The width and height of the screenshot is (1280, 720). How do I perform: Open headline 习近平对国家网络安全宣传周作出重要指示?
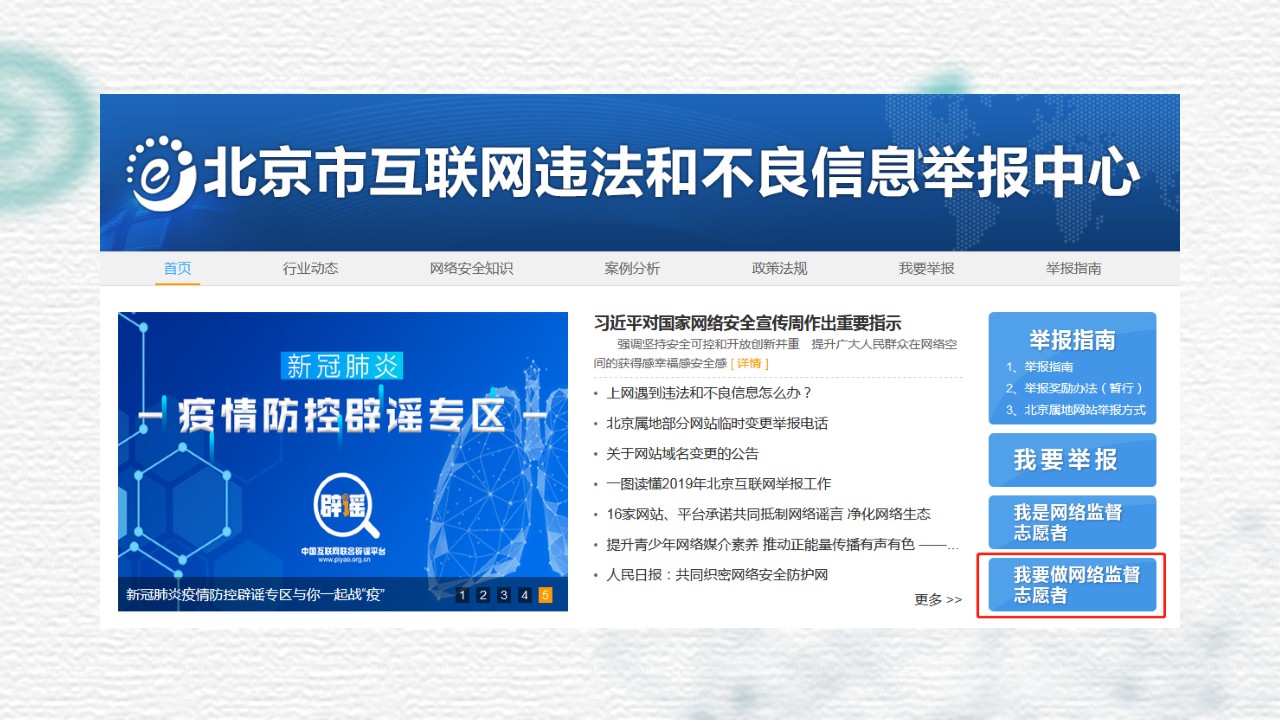tap(747, 323)
